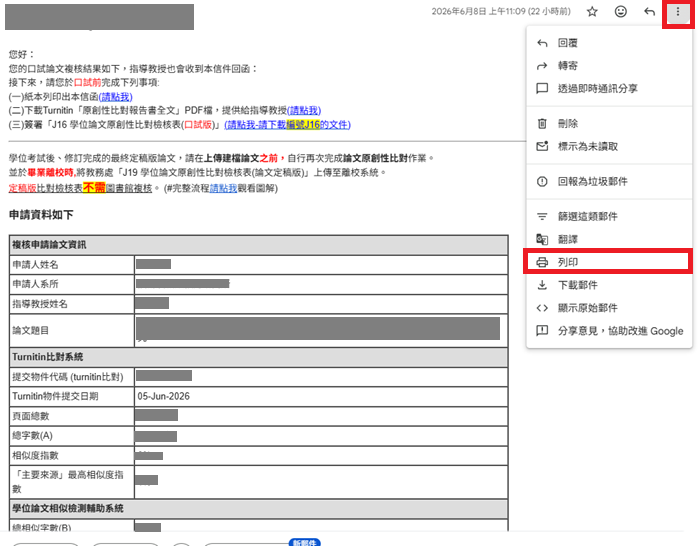Mark email as unread via 標示為未讀取
698x546 pixels.
pyautogui.click(x=609, y=146)
